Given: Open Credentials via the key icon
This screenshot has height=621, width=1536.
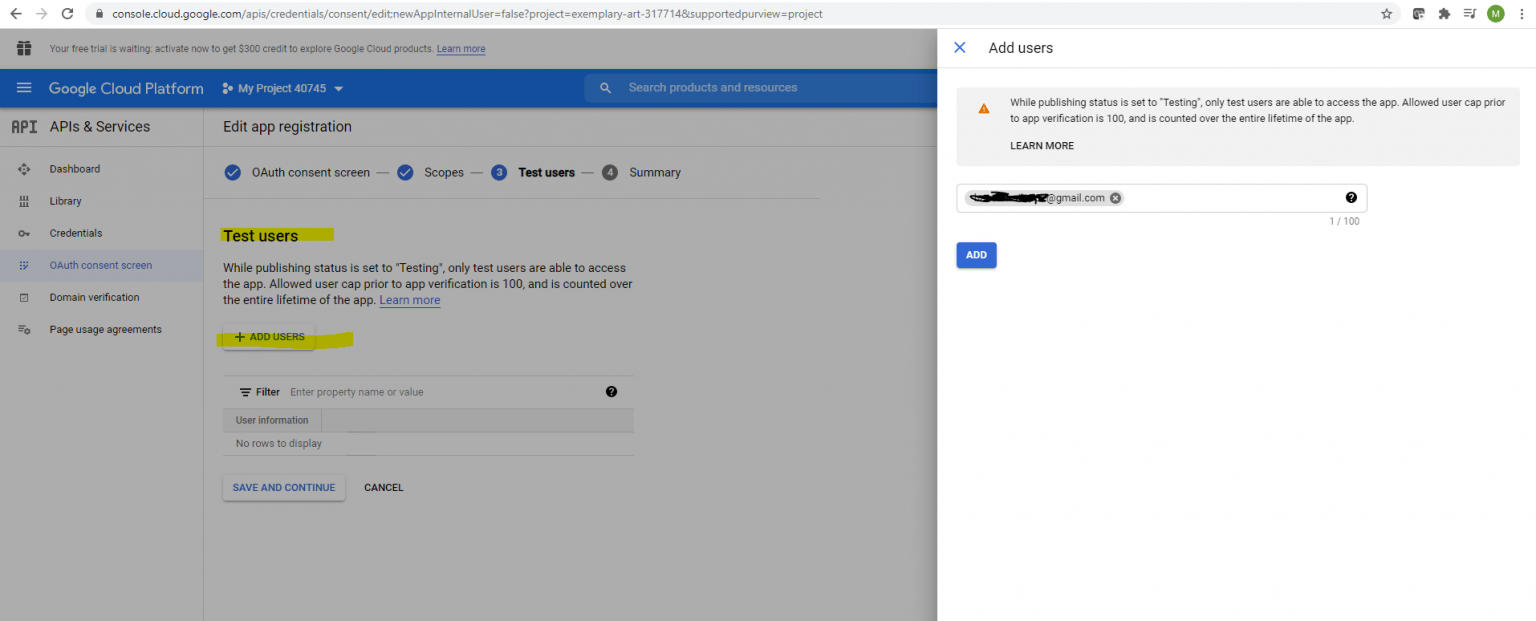Looking at the screenshot, I should point(24,233).
